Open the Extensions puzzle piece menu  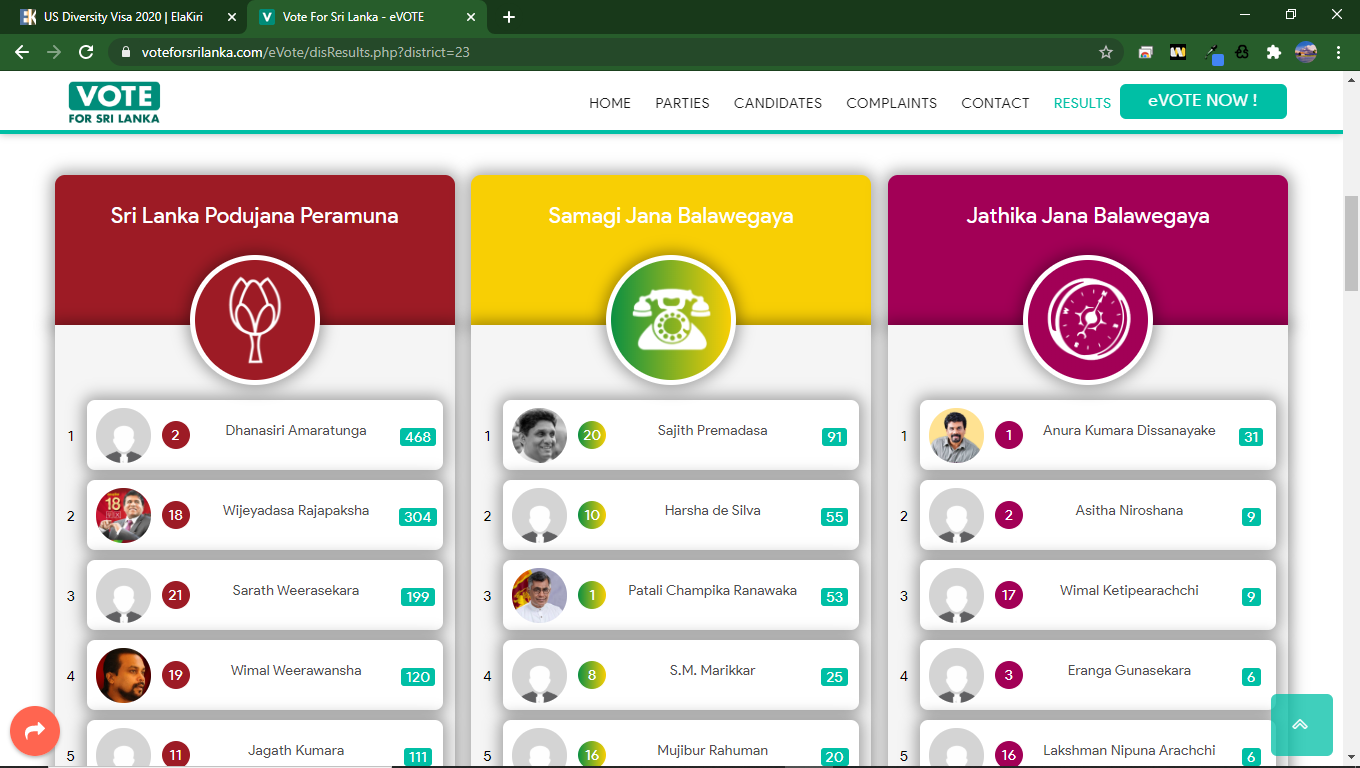pos(1273,52)
